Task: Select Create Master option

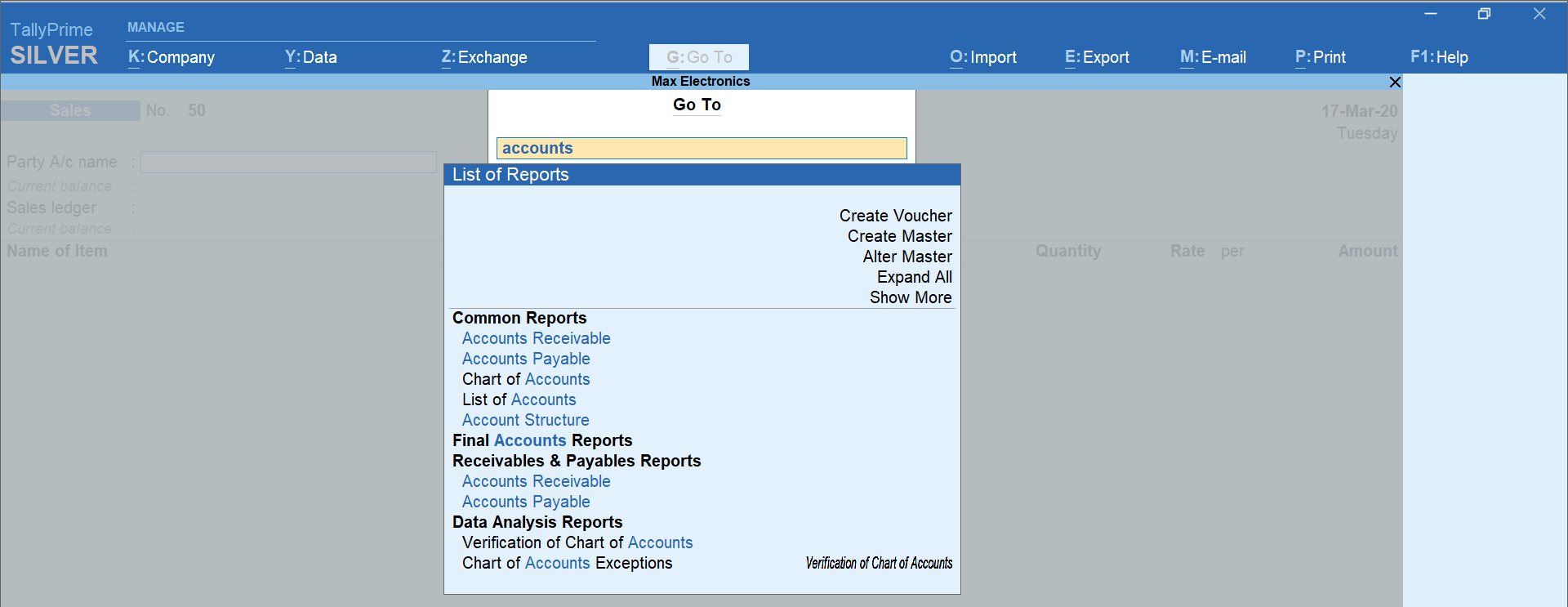Action: (900, 236)
